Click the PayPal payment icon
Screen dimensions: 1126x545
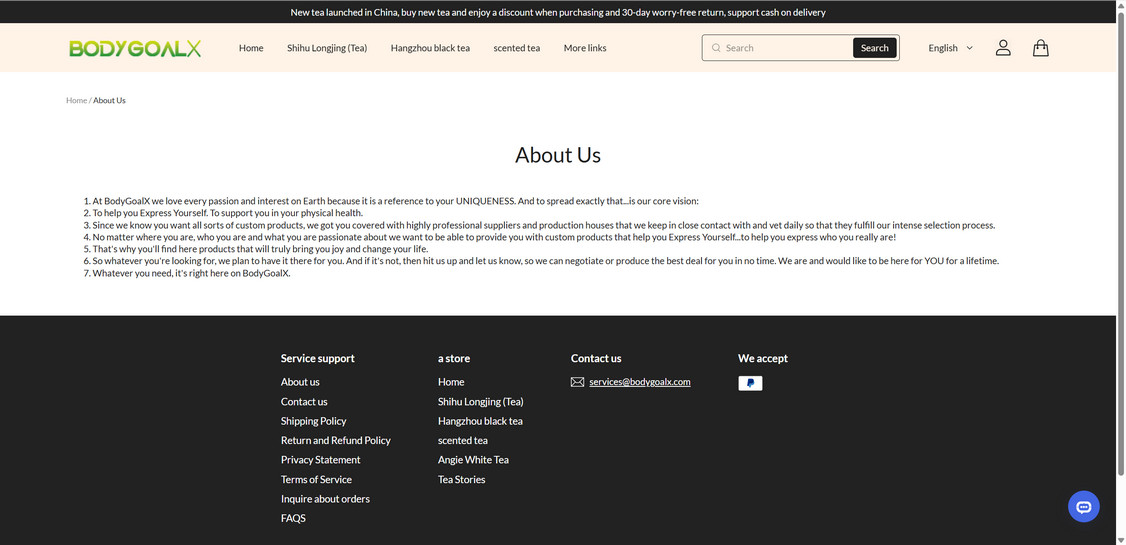(750, 383)
